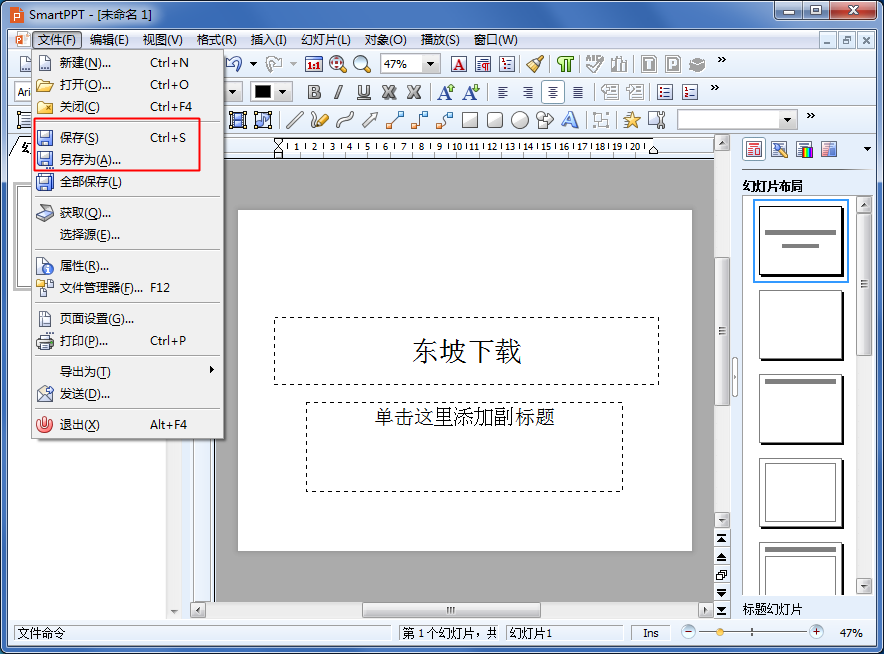Select the straight connector tool
884x654 pixels.
point(395,120)
